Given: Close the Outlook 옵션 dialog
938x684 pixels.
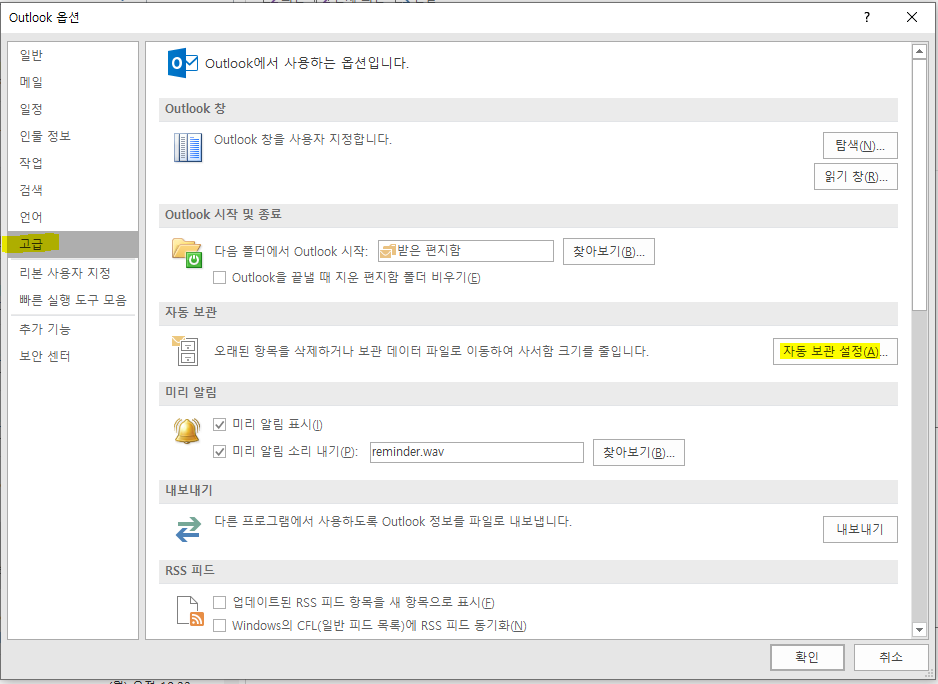Looking at the screenshot, I should click(912, 17).
